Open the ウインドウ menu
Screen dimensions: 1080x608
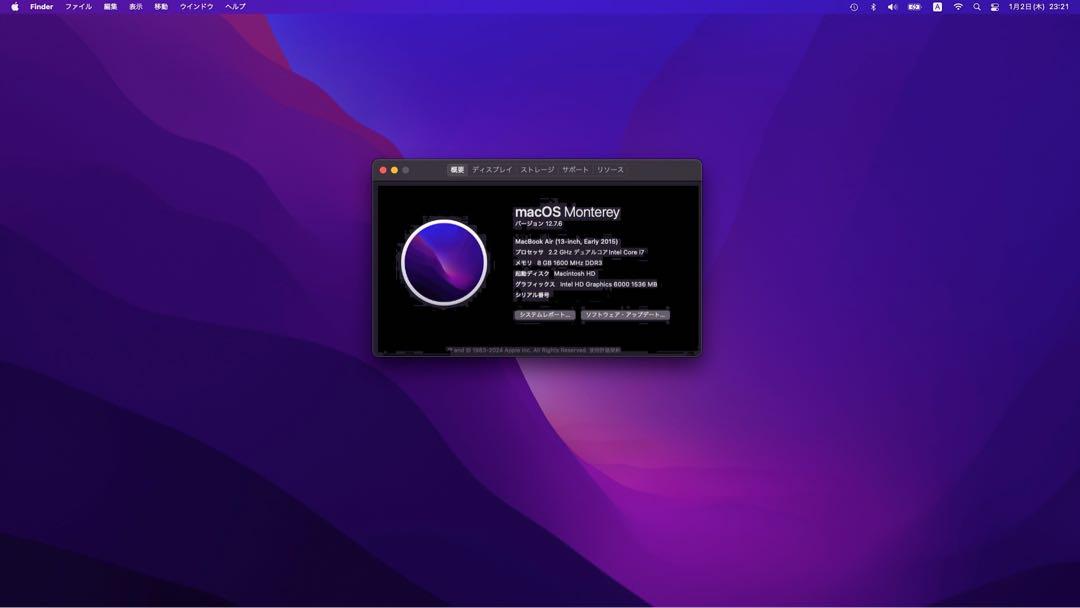click(x=196, y=7)
